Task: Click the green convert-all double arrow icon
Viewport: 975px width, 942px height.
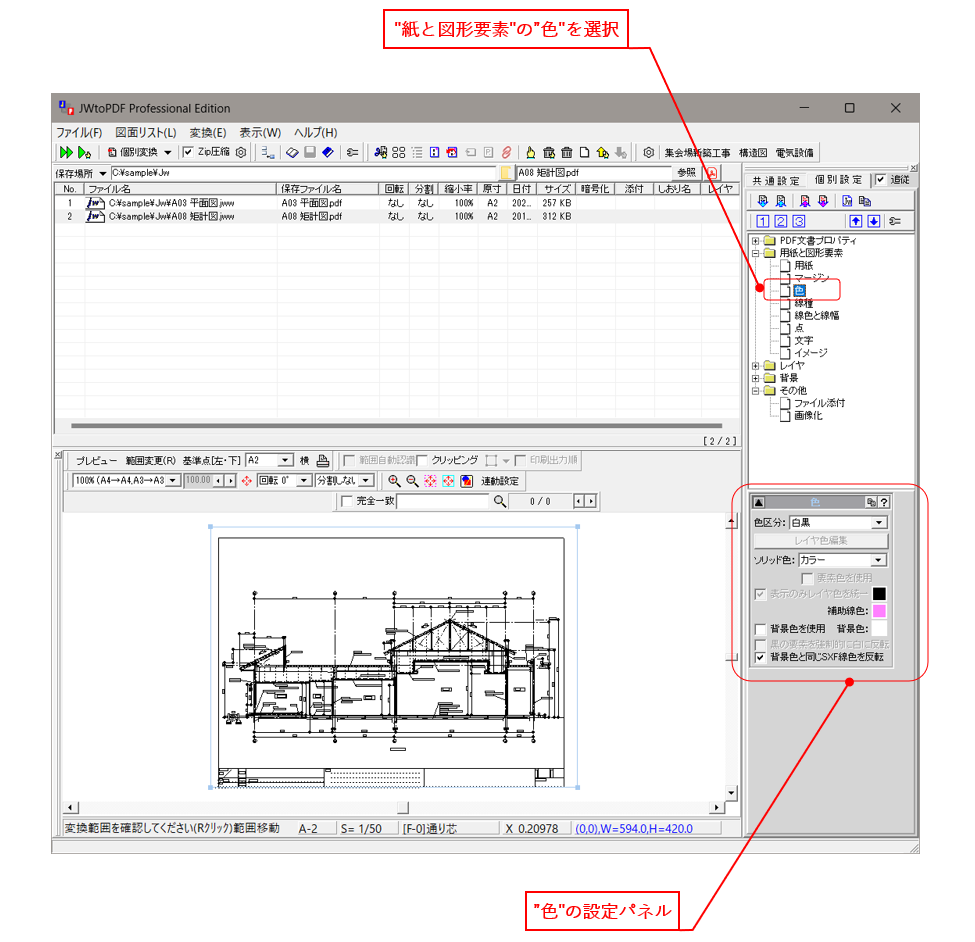Action: (x=66, y=152)
